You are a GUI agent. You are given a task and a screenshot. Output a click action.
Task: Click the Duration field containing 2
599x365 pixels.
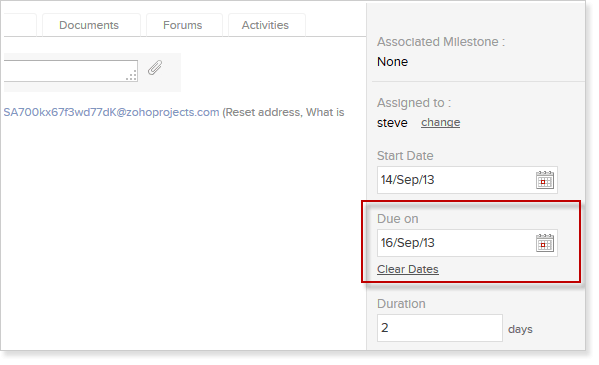[439, 328]
